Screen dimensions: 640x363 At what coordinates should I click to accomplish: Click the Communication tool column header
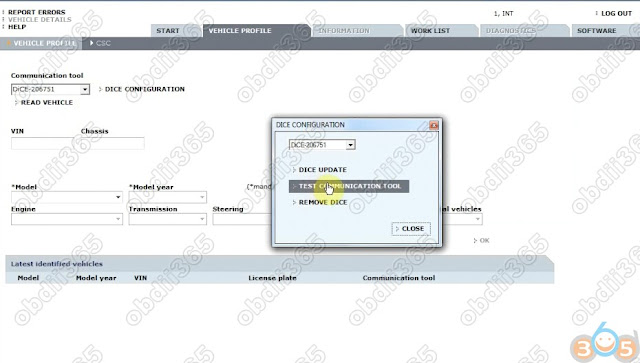pyautogui.click(x=399, y=278)
